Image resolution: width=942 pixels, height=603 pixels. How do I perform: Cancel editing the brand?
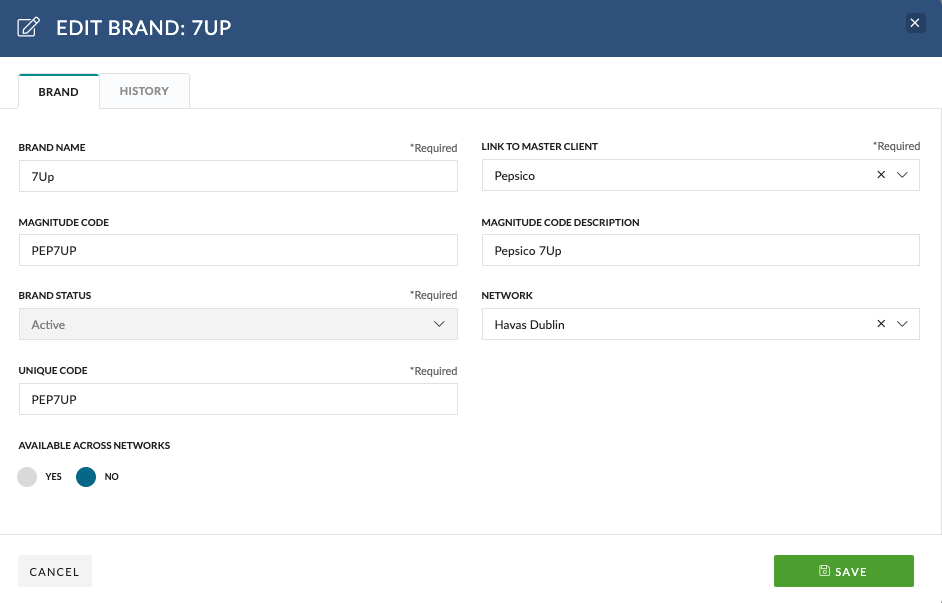(55, 571)
